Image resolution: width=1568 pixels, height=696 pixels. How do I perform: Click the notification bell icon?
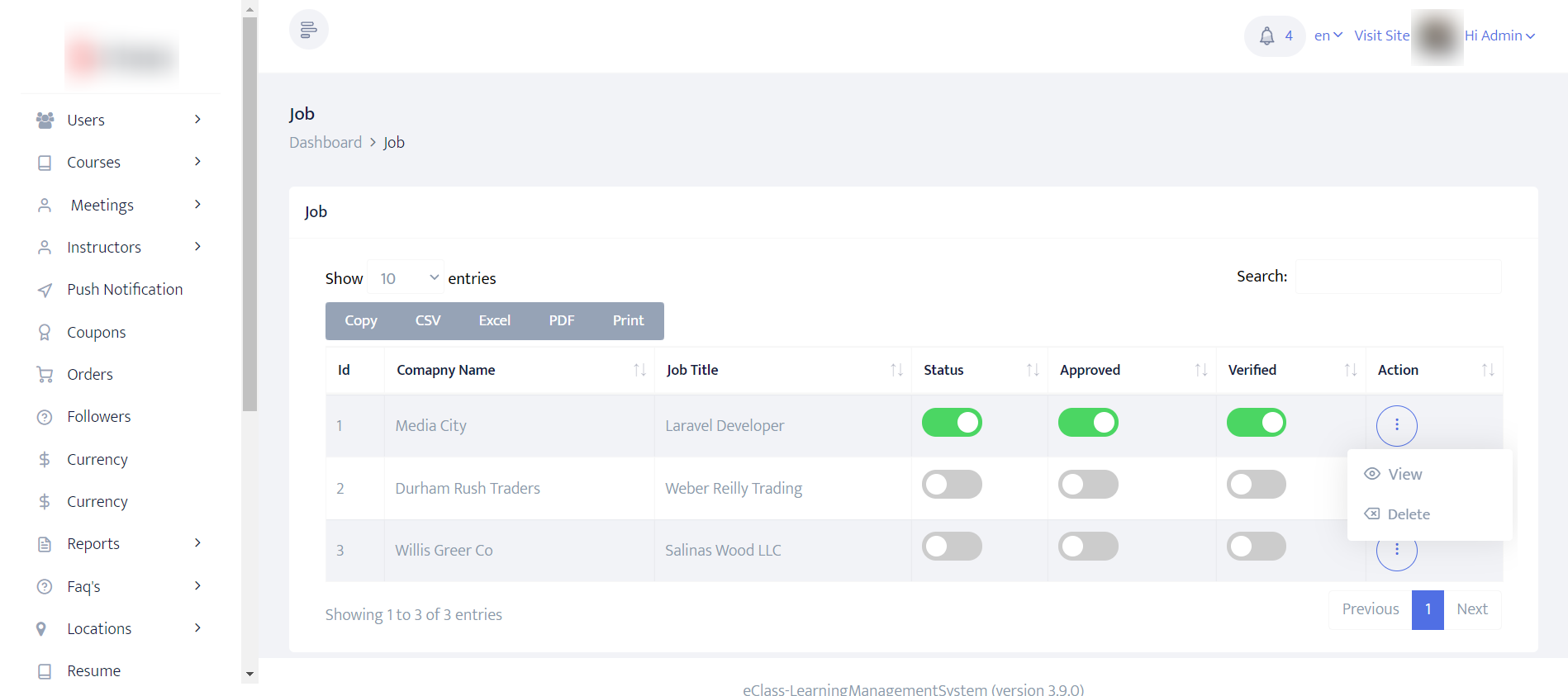coord(1266,36)
